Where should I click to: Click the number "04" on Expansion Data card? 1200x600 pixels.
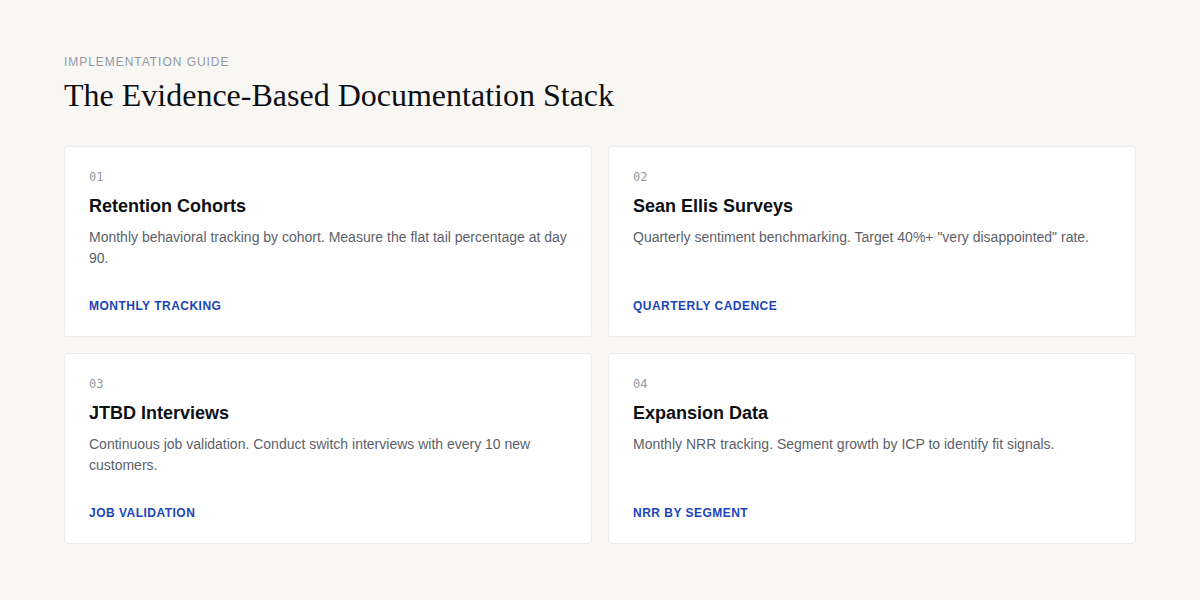[640, 384]
